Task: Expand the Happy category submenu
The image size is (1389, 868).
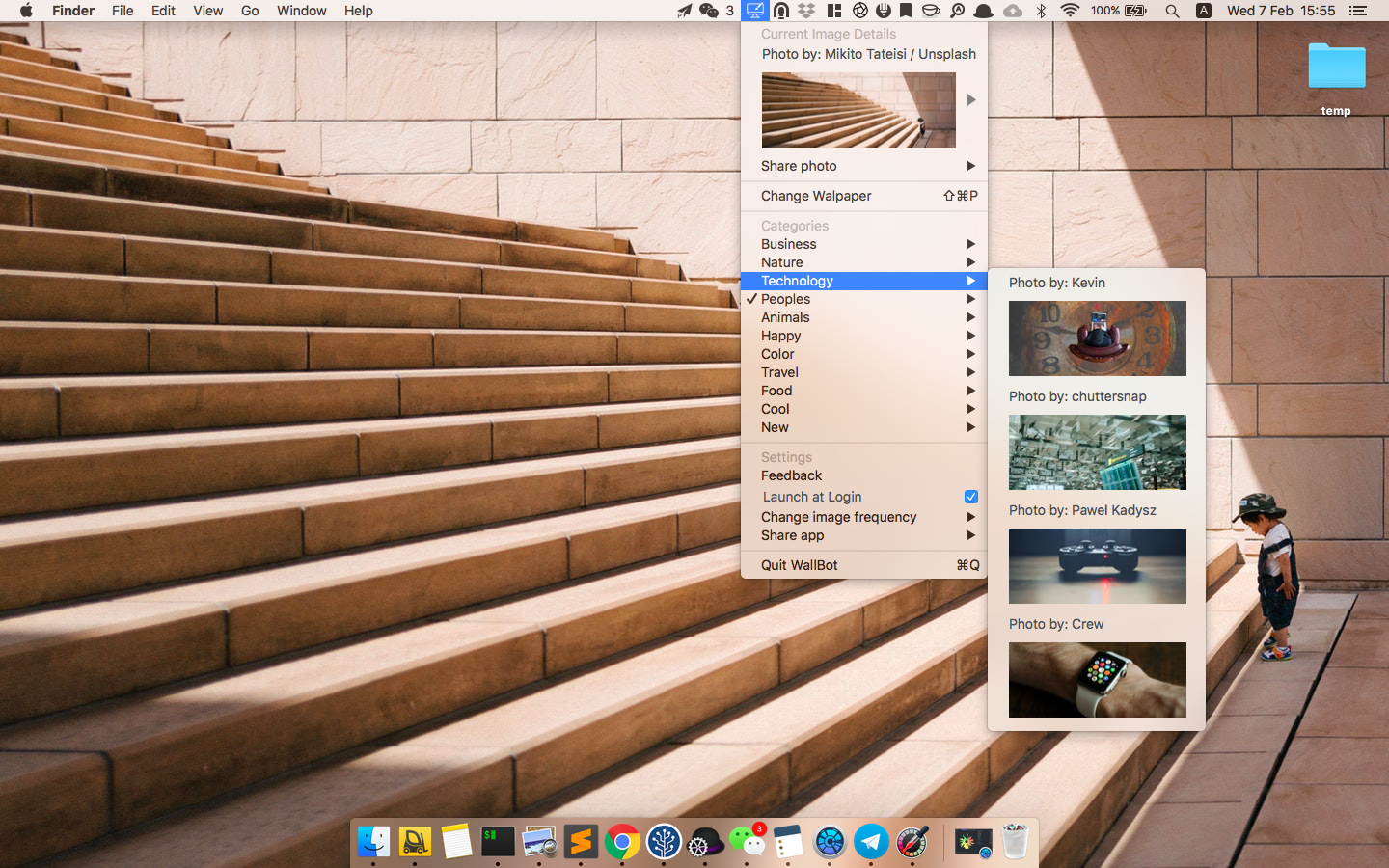Action: pyautogui.click(x=864, y=336)
